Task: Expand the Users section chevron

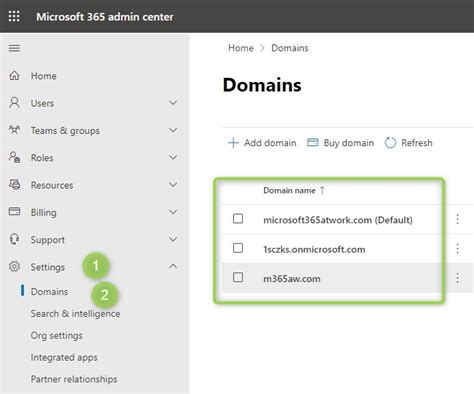Action: [x=173, y=103]
